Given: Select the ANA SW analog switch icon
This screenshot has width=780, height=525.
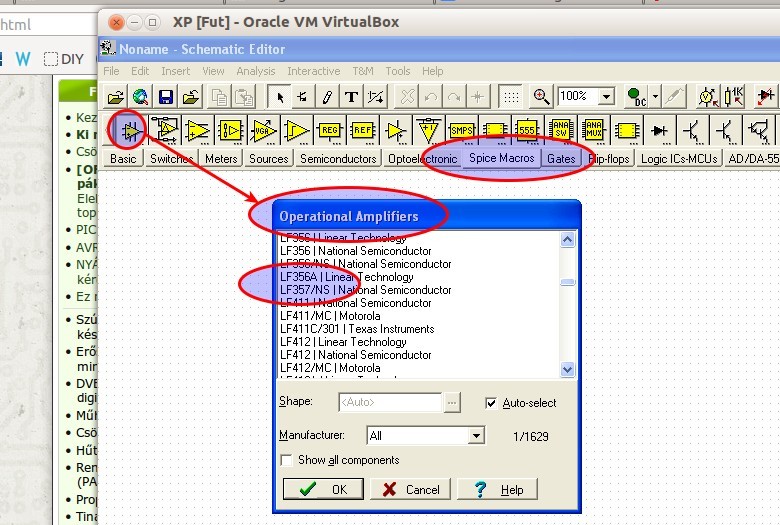Looking at the screenshot, I should (560, 131).
